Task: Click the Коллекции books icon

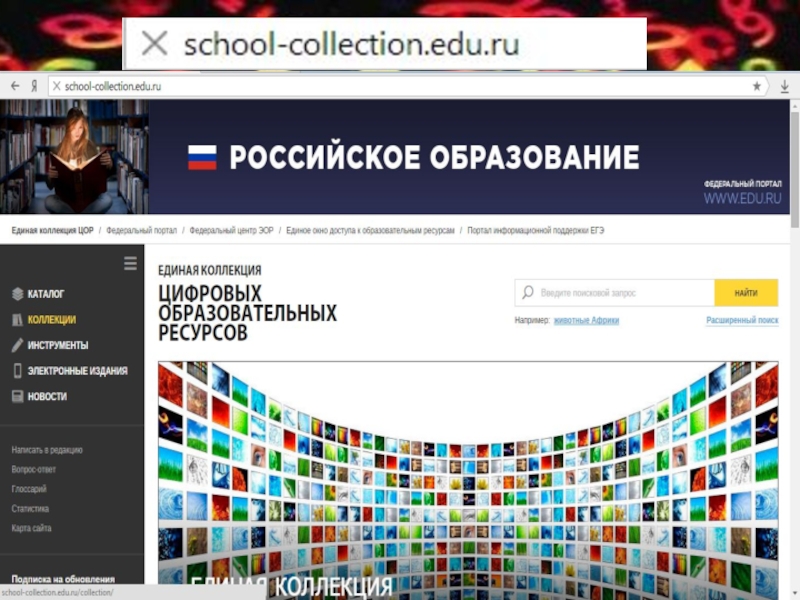Action: (x=17, y=320)
